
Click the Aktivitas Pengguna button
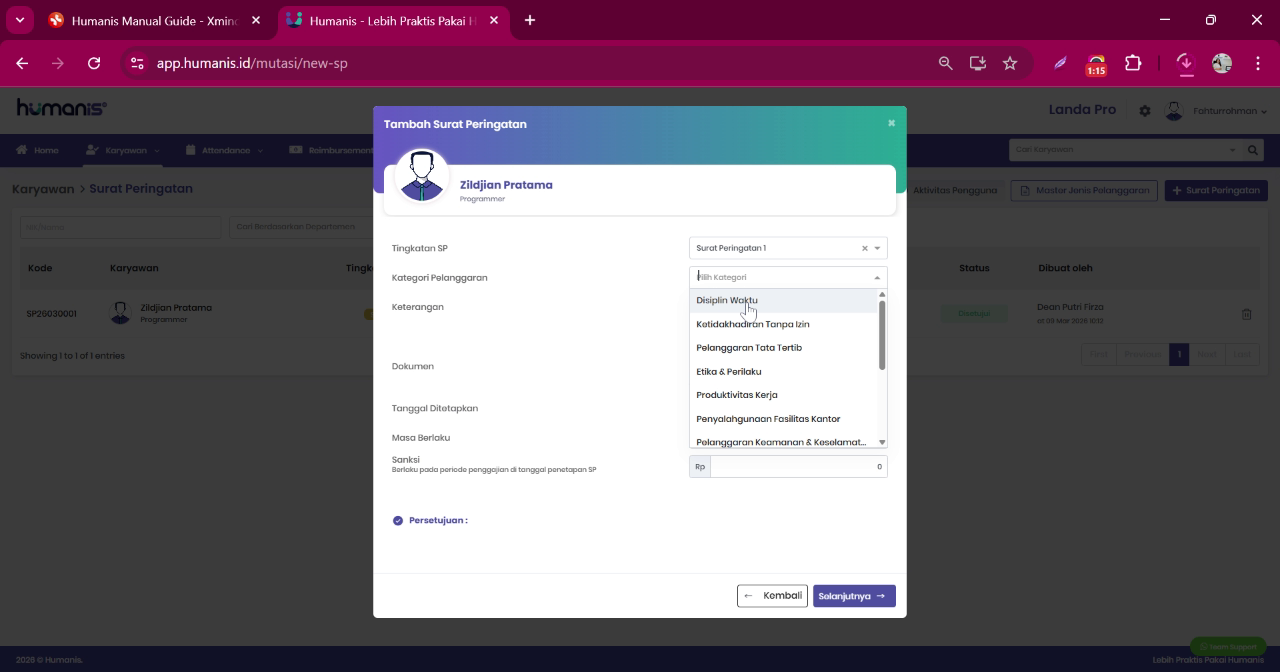pos(954,190)
